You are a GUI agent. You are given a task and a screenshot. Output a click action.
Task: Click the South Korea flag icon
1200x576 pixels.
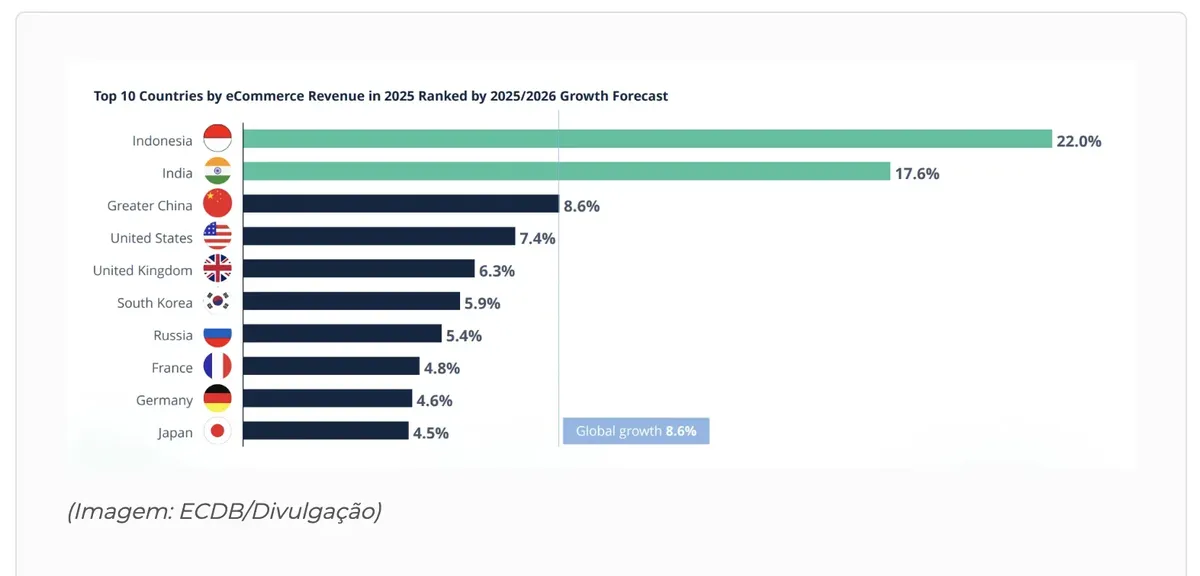click(217, 301)
